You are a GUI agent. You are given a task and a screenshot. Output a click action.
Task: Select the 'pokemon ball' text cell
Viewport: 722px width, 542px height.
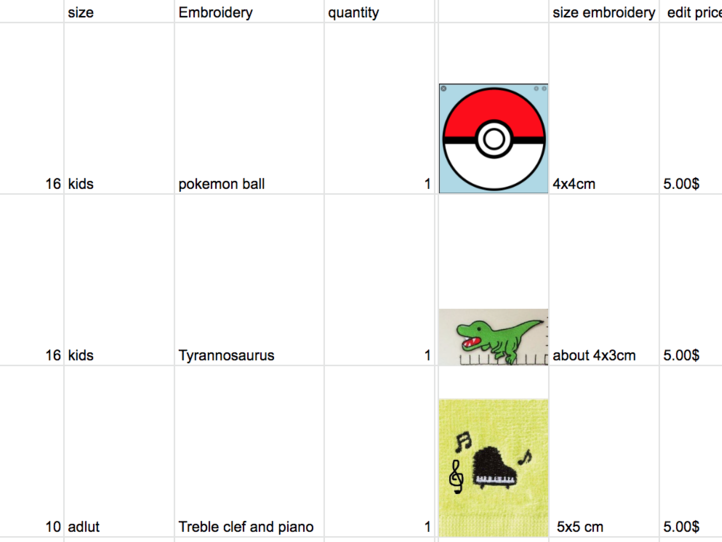coord(249,108)
